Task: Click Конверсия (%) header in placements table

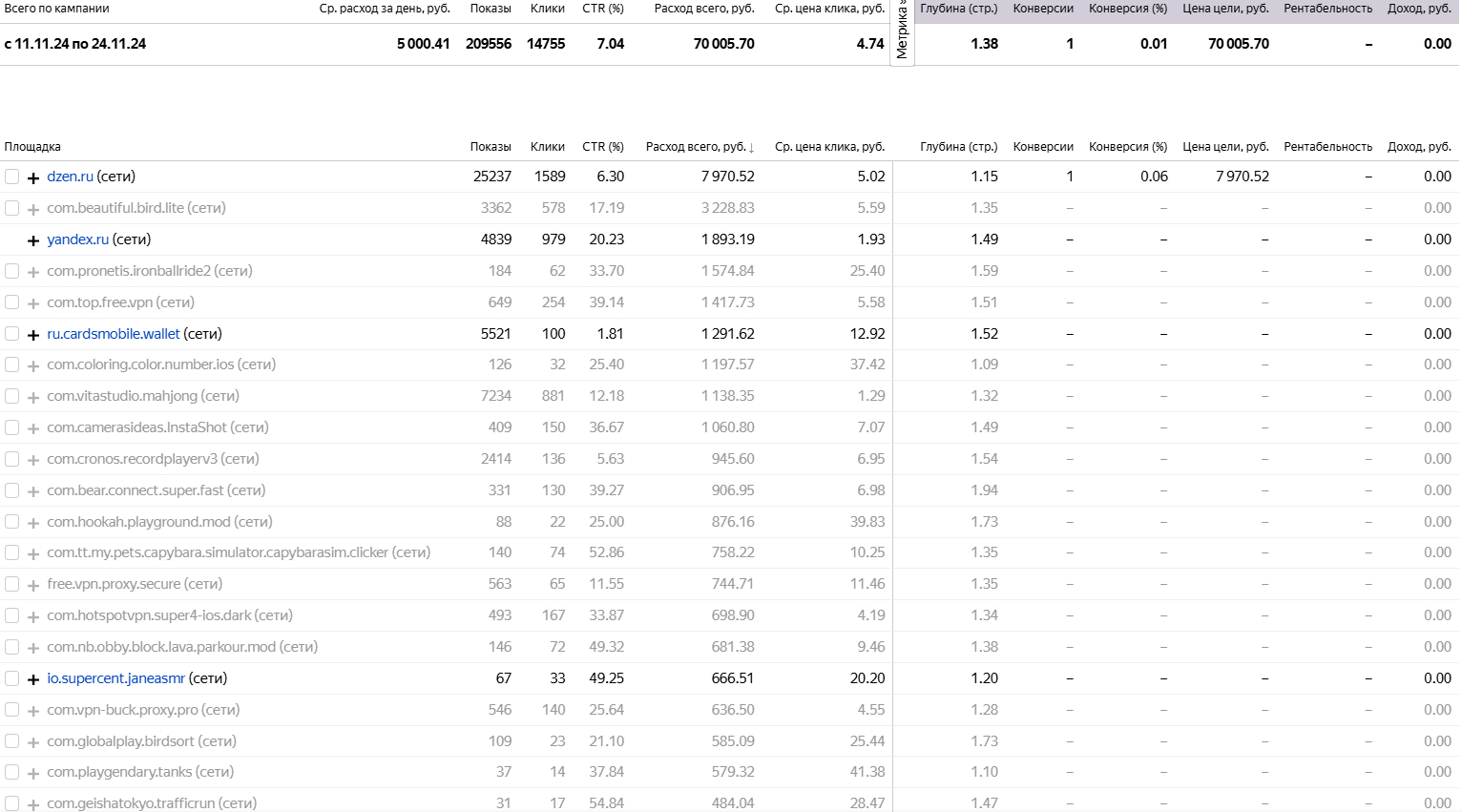Action: [x=1128, y=147]
